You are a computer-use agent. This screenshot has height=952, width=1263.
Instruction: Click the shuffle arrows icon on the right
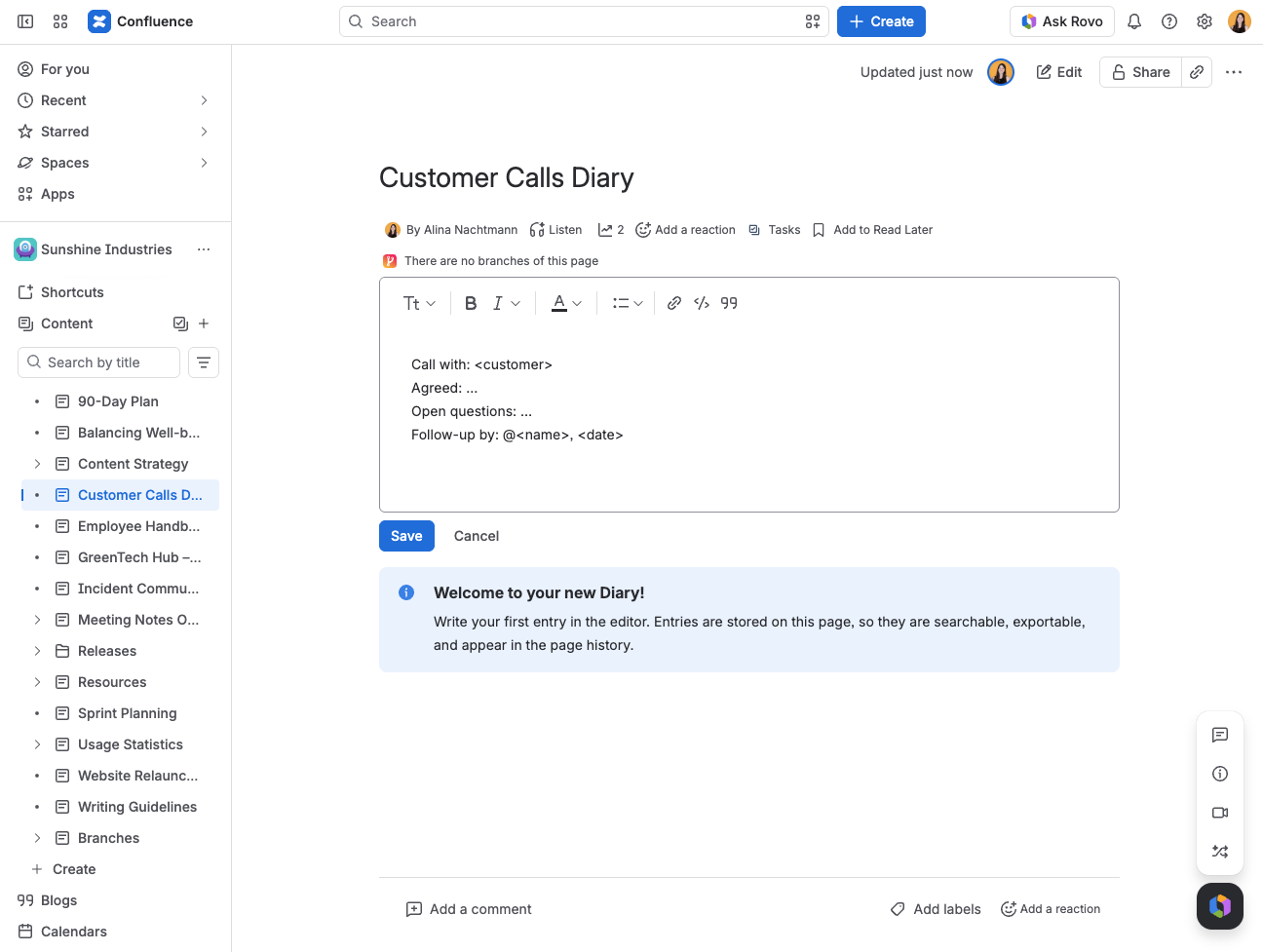click(1220, 852)
